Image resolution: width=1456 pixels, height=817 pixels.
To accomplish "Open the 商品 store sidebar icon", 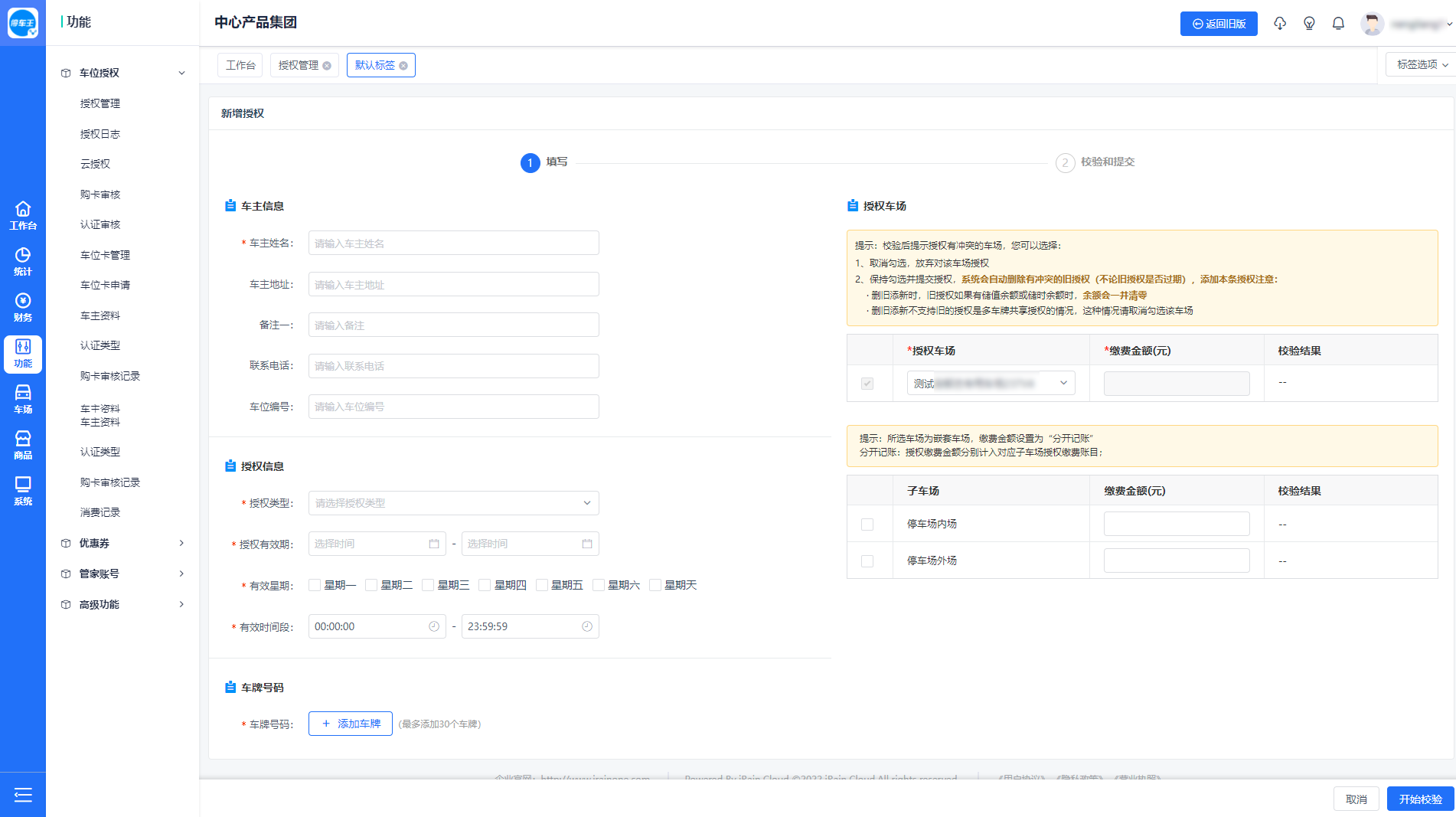I will click(x=23, y=445).
